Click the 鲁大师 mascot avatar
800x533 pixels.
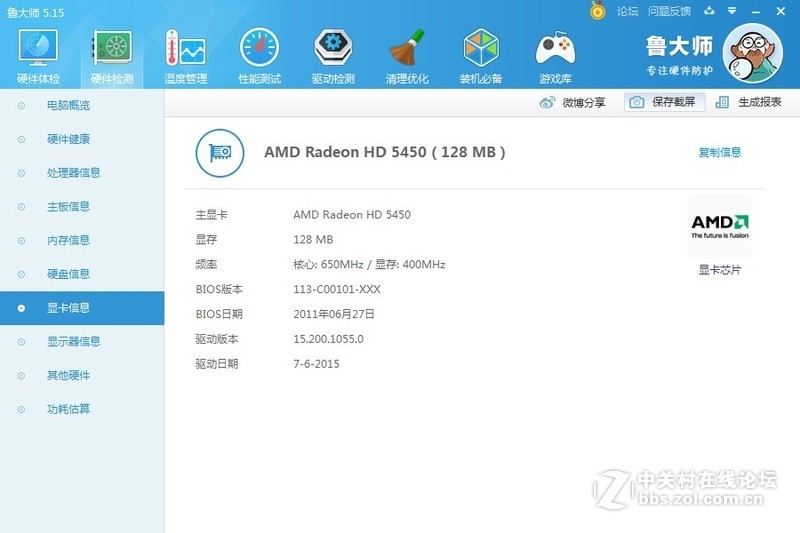point(753,54)
